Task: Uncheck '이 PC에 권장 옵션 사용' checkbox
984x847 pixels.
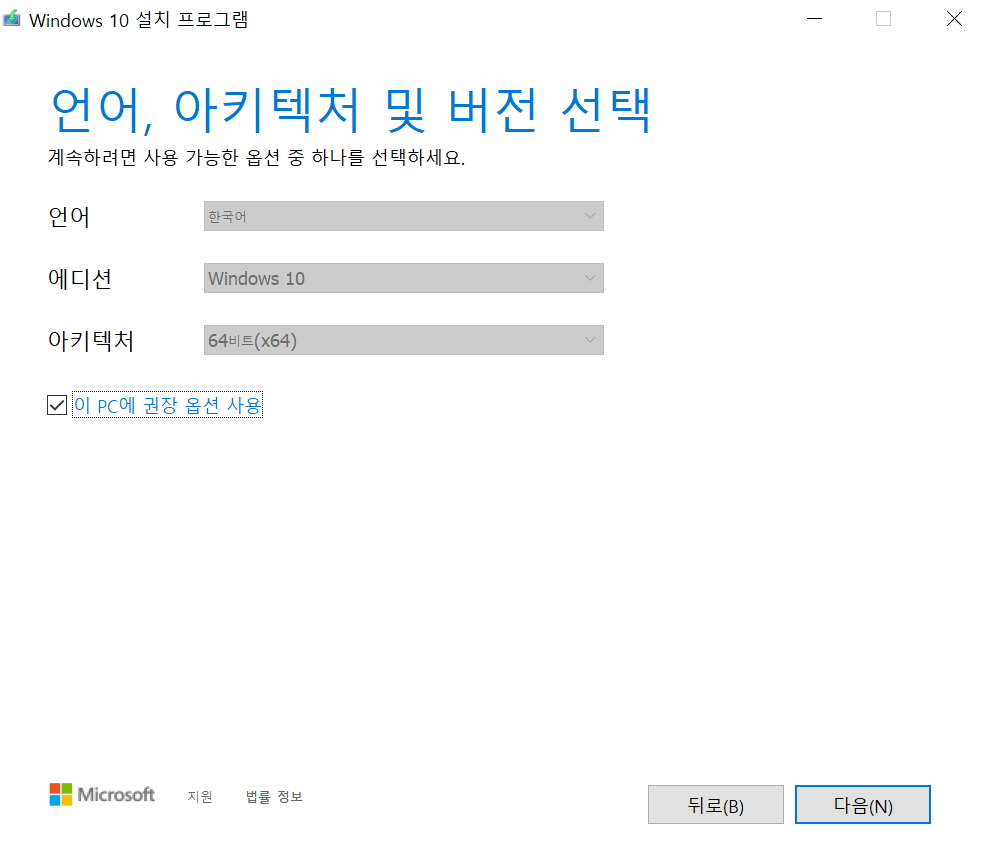Action: 57,405
